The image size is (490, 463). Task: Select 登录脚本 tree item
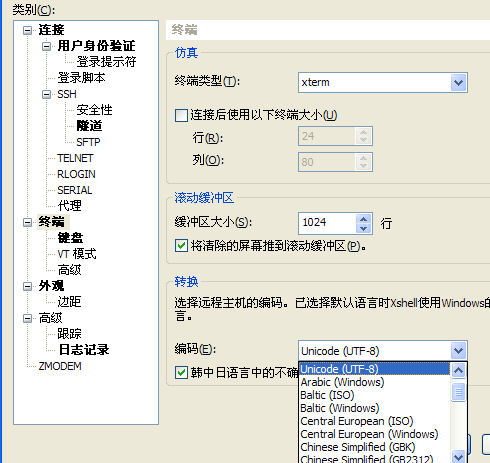point(81,78)
